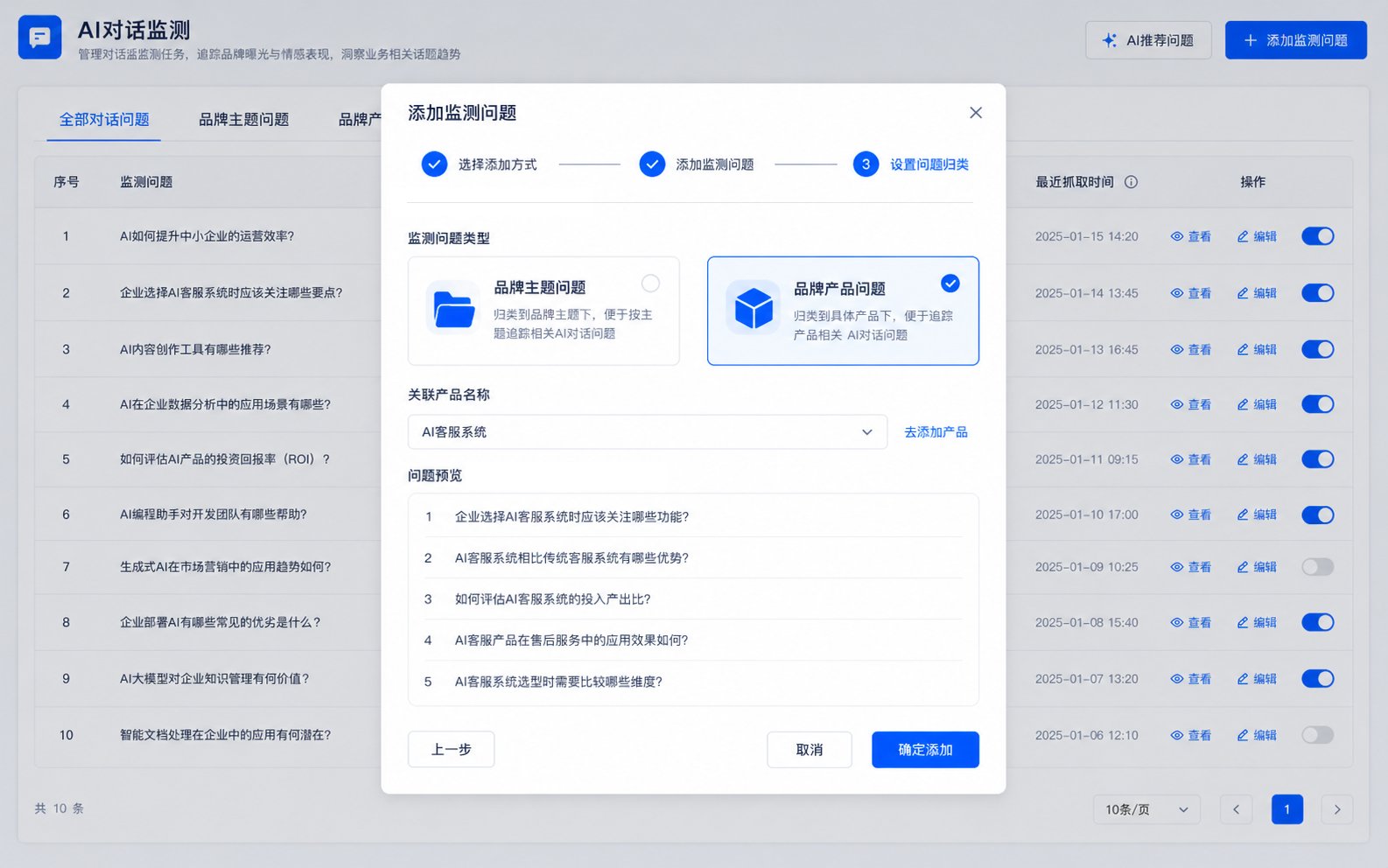Select page number 1
The height and width of the screenshot is (868, 1388).
1286,809
